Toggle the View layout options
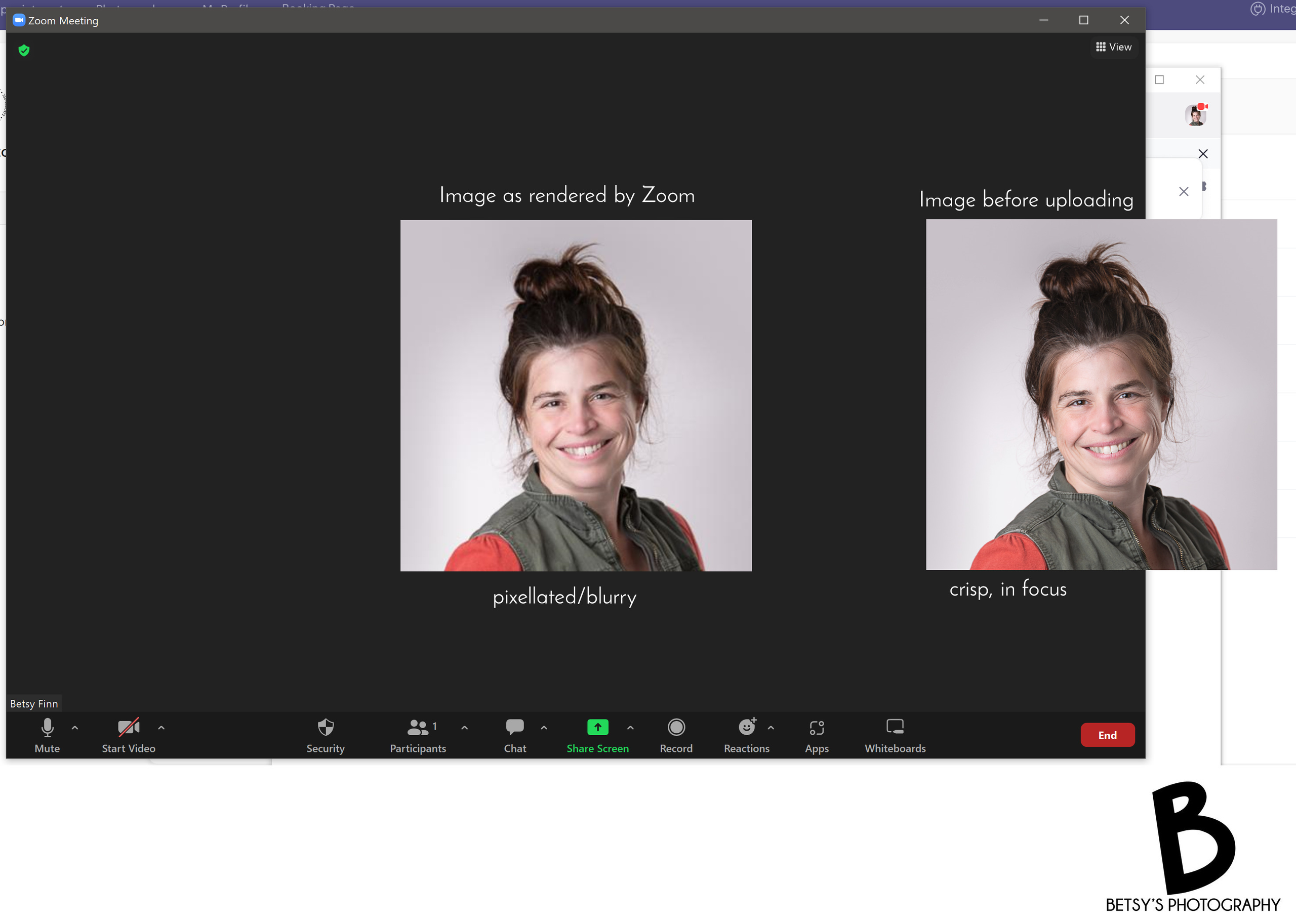Screen dimensions: 1296x924 pos(1113,47)
